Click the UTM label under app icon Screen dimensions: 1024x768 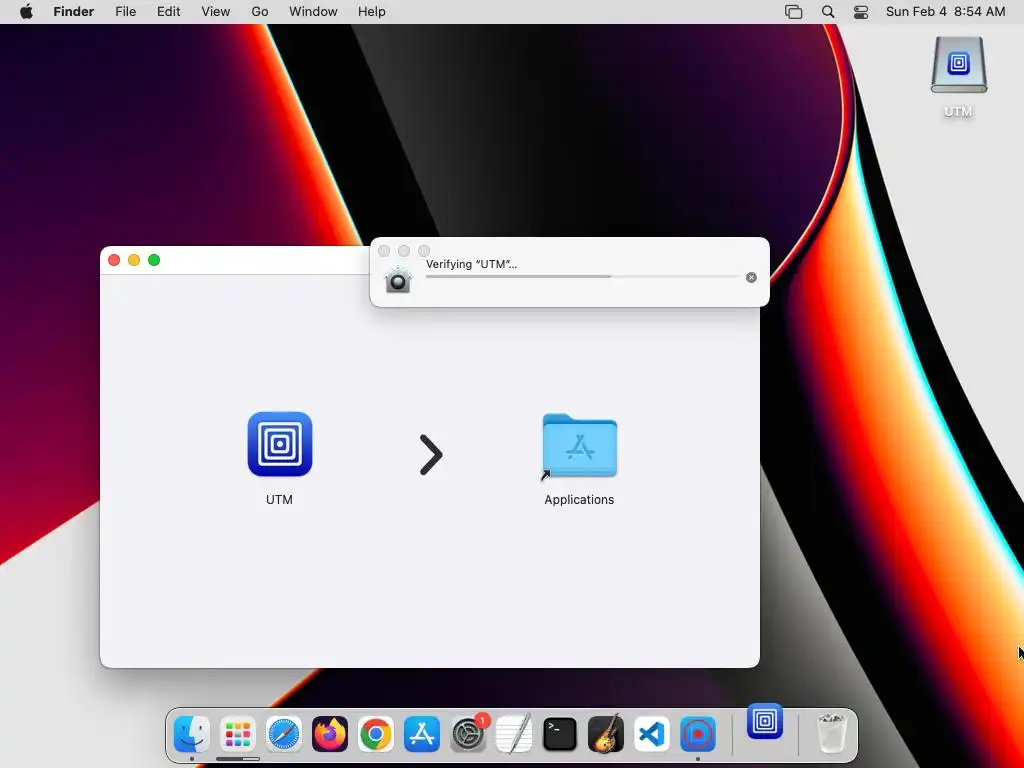280,500
